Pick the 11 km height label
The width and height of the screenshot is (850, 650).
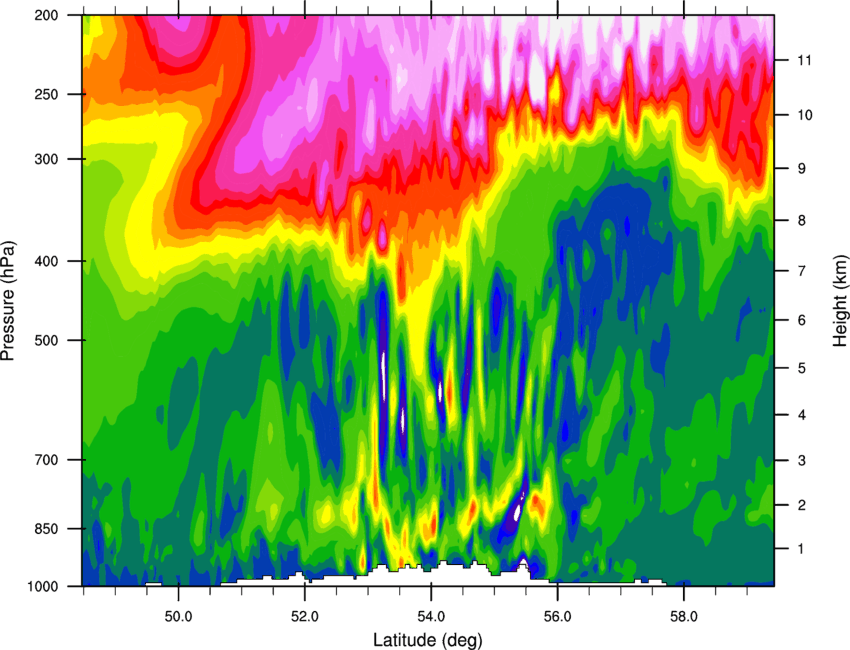pos(804,60)
